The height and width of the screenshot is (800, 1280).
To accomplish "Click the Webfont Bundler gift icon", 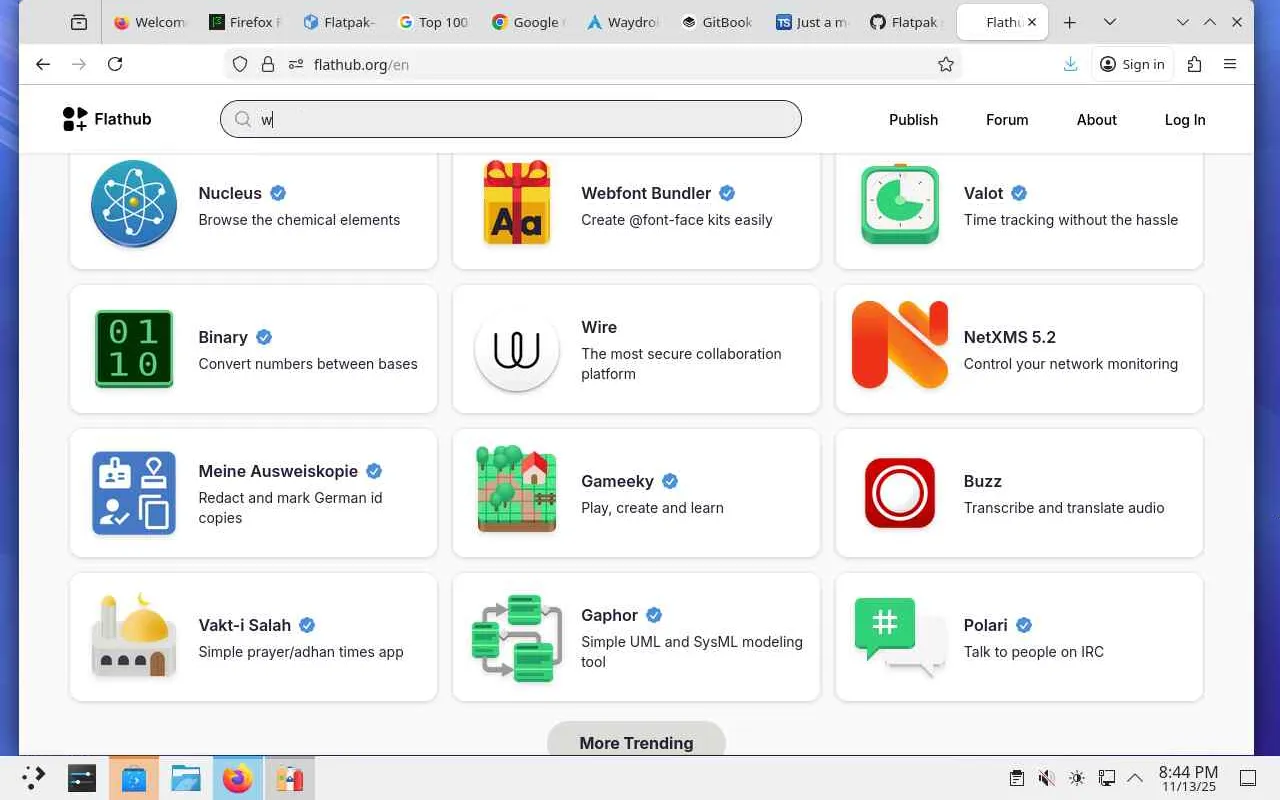I will tap(517, 204).
